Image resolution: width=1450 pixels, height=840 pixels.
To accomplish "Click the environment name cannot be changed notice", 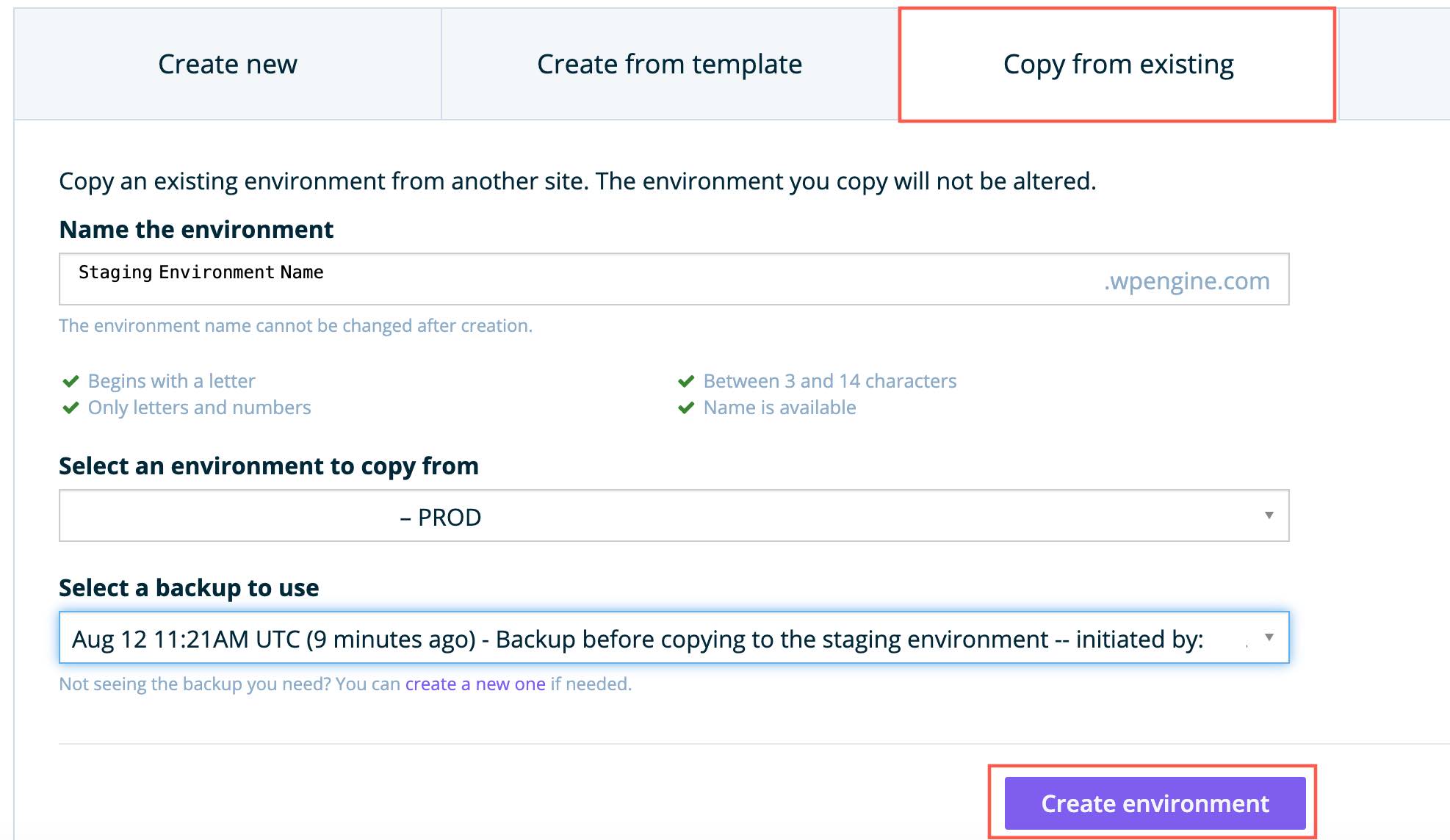I will [x=295, y=325].
